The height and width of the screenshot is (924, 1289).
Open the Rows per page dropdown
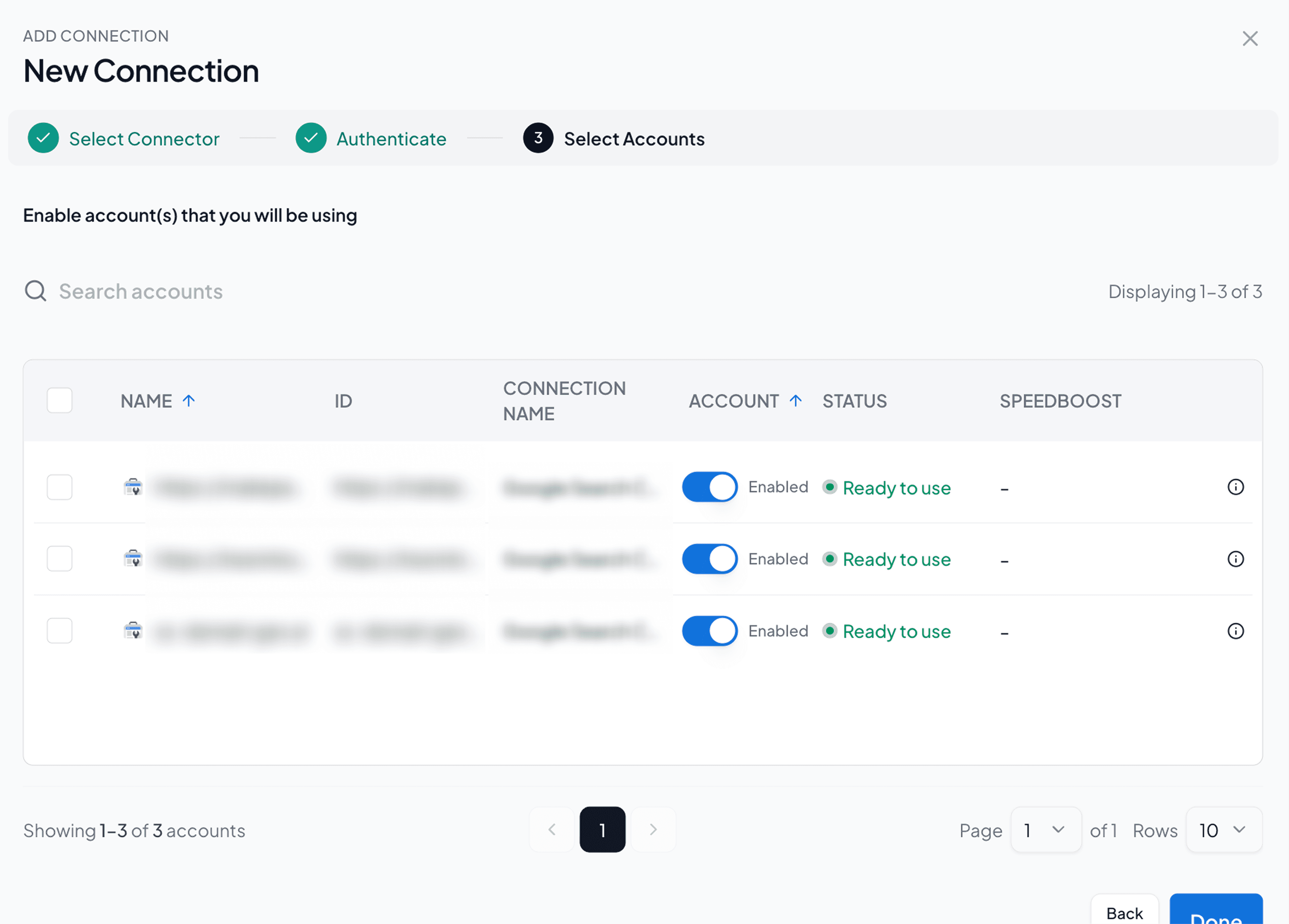coord(1224,830)
